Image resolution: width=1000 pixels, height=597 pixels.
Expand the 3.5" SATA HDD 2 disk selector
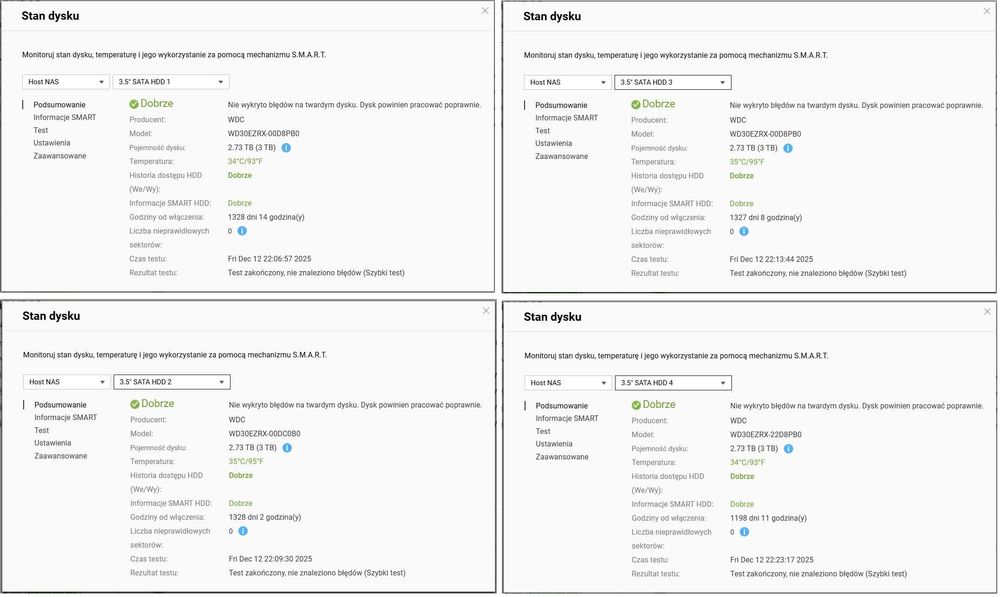[172, 382]
